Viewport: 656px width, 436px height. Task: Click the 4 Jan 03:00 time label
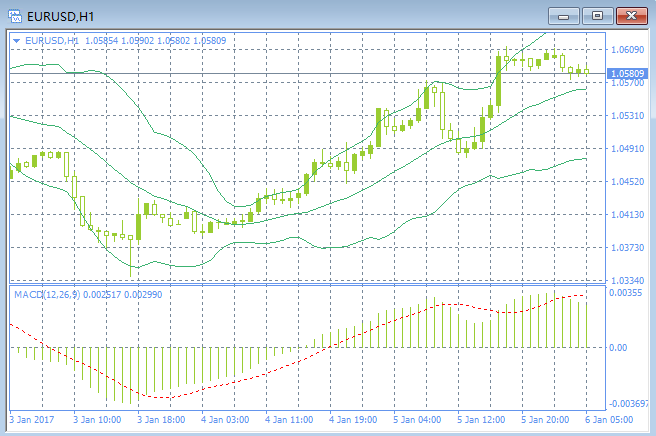click(225, 420)
